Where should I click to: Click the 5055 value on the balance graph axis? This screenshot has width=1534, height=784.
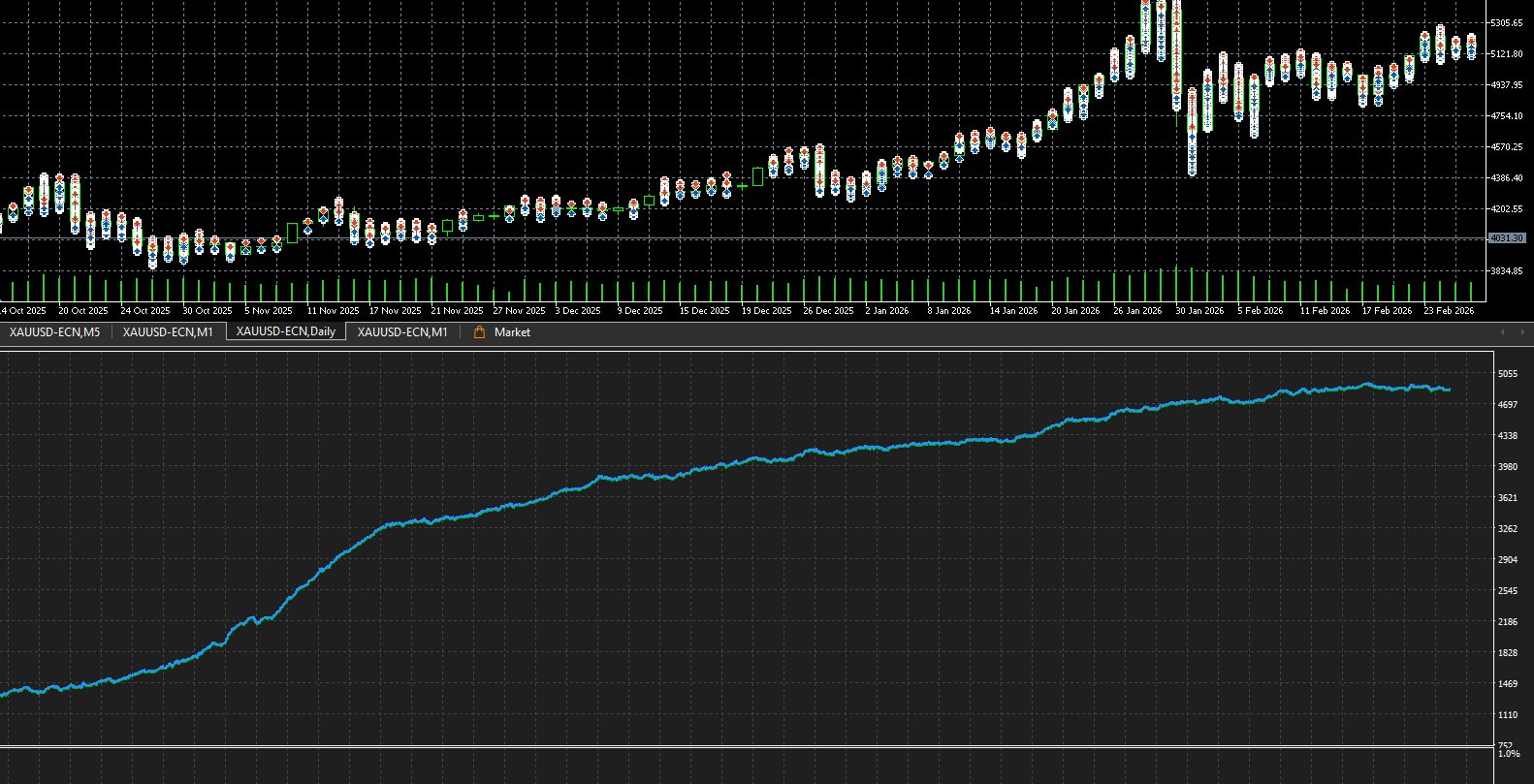[x=1508, y=374]
